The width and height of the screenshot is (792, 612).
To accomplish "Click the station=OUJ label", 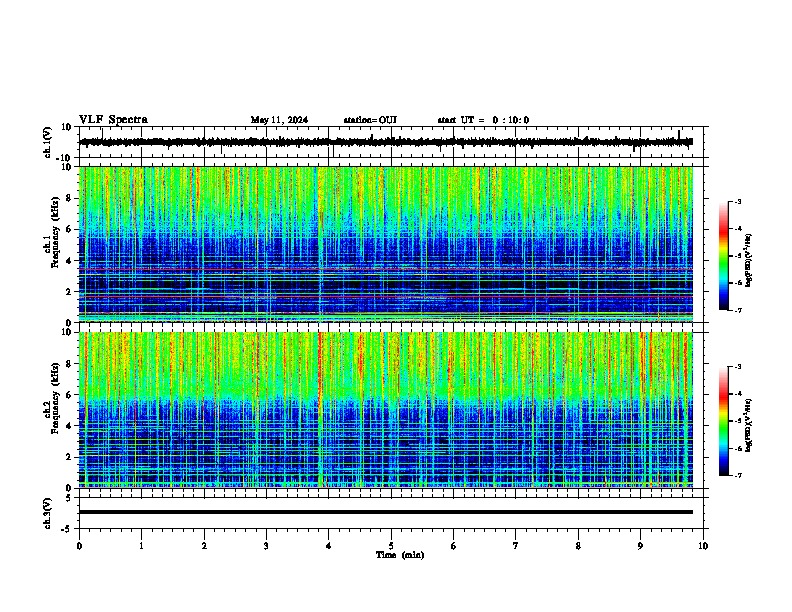I will click(370, 120).
